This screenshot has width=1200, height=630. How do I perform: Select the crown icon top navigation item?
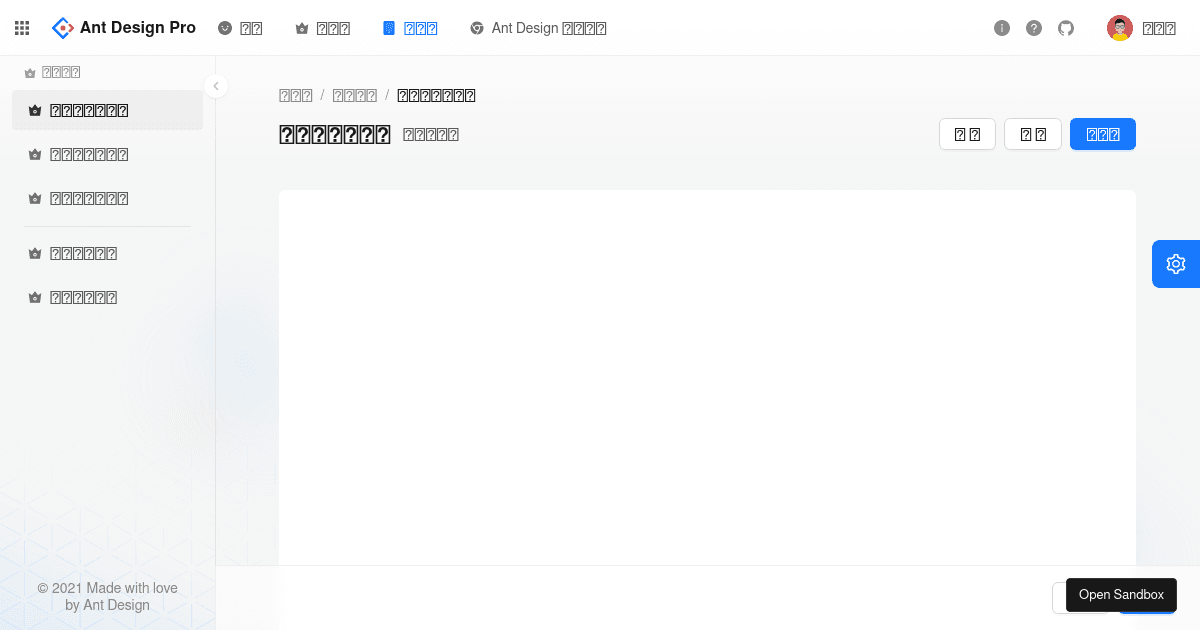coord(322,28)
